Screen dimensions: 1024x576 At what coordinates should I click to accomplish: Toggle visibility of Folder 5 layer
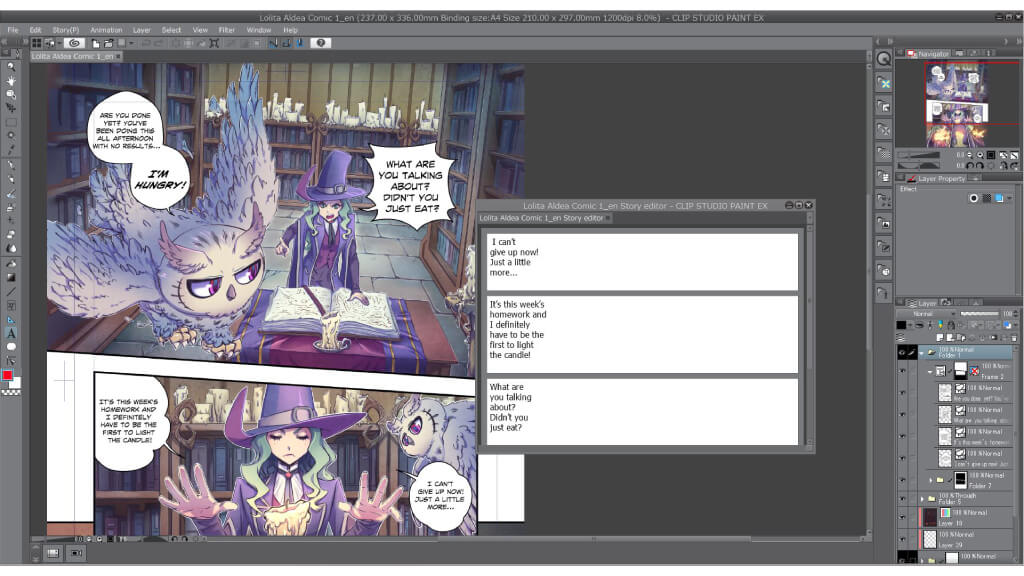(903, 497)
